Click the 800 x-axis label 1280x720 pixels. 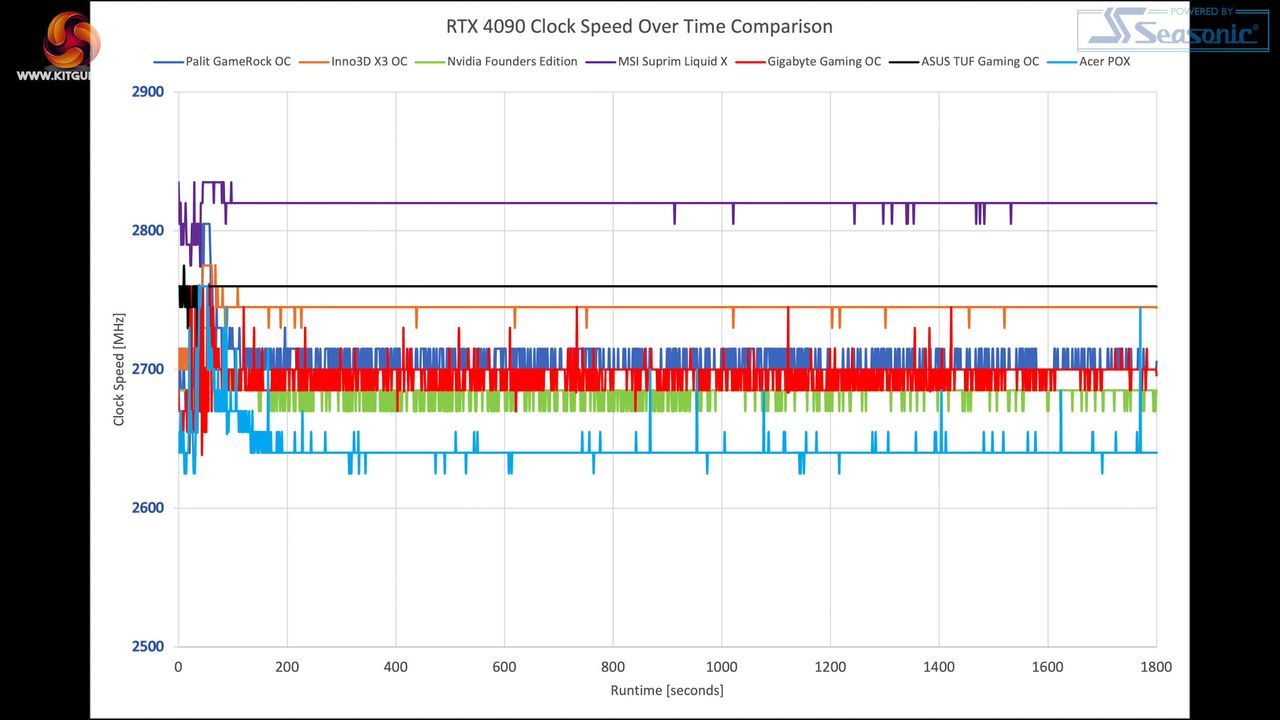pyautogui.click(x=613, y=667)
